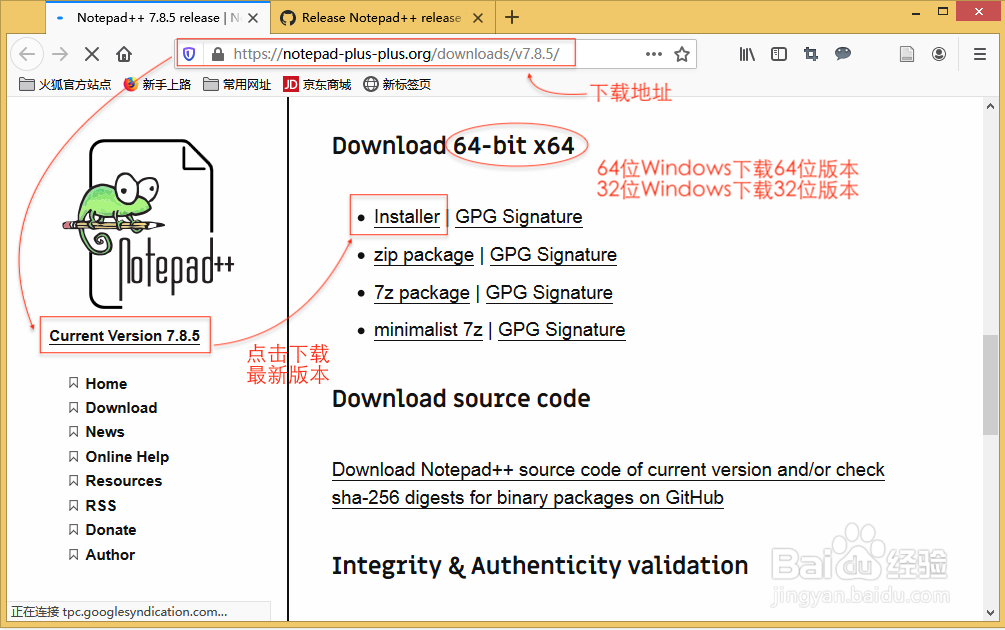Open the 新标签页 bookmark
Screen dimensions: 1005x630
pos(397,85)
